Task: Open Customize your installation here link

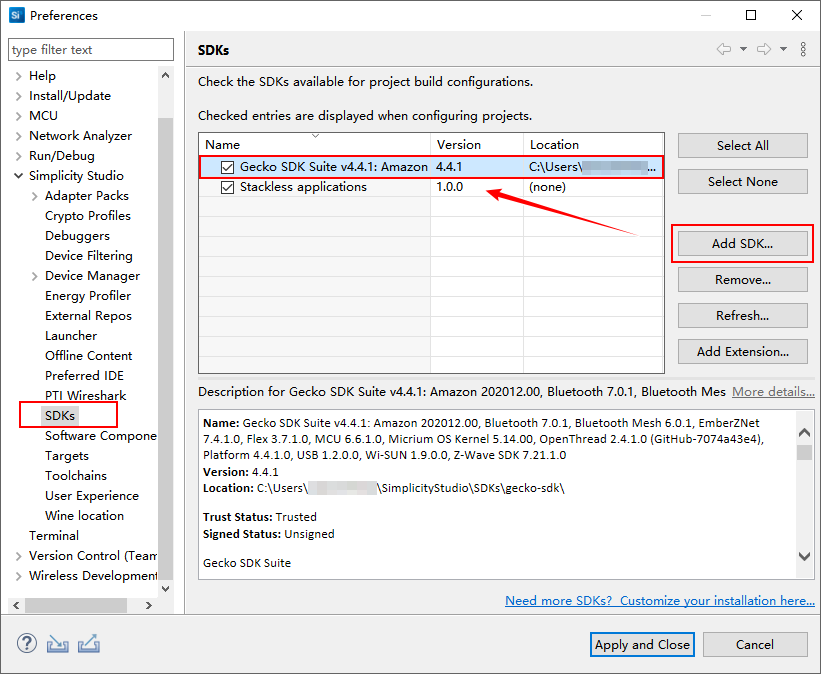Action: point(660,601)
